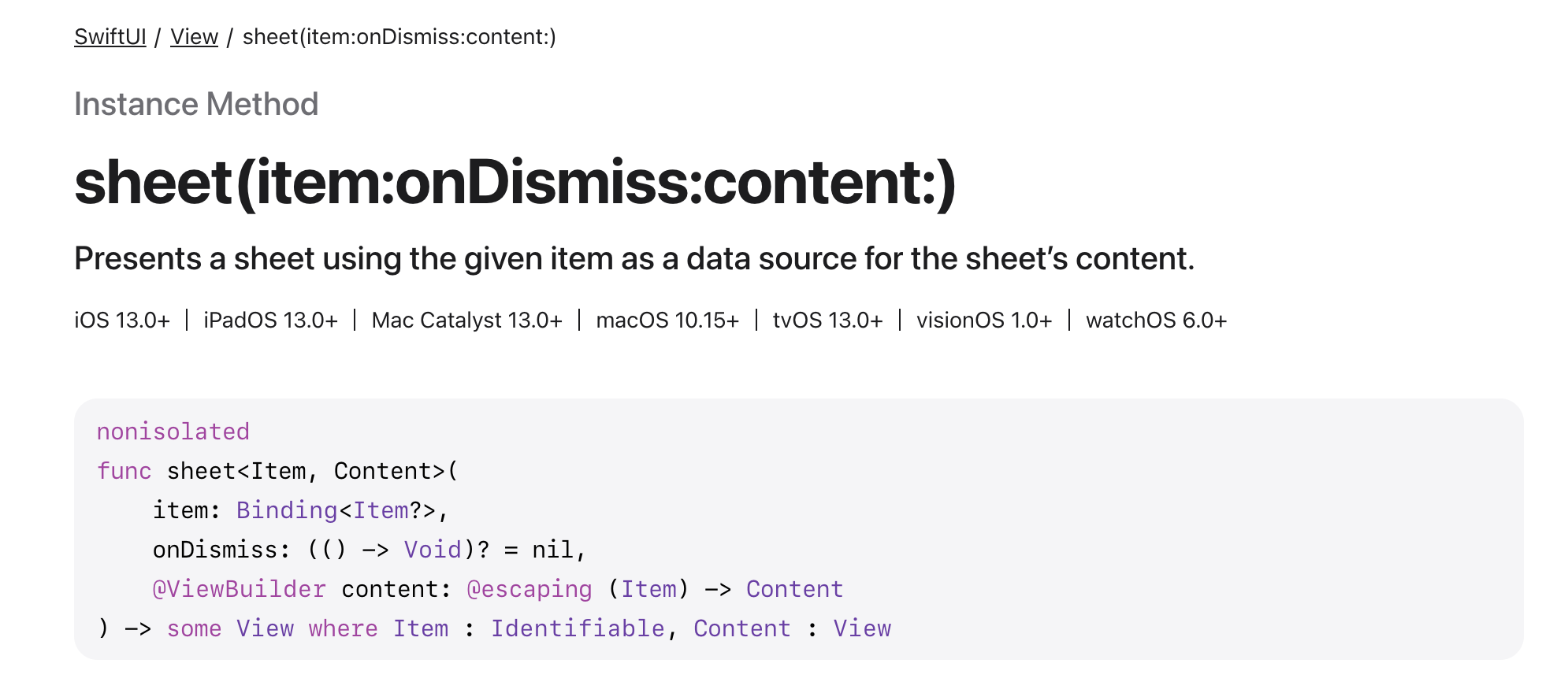Click the sheet(item:onDismiss:content:) breadcrumb text
Screen dimensions: 1568x693
coord(399,37)
